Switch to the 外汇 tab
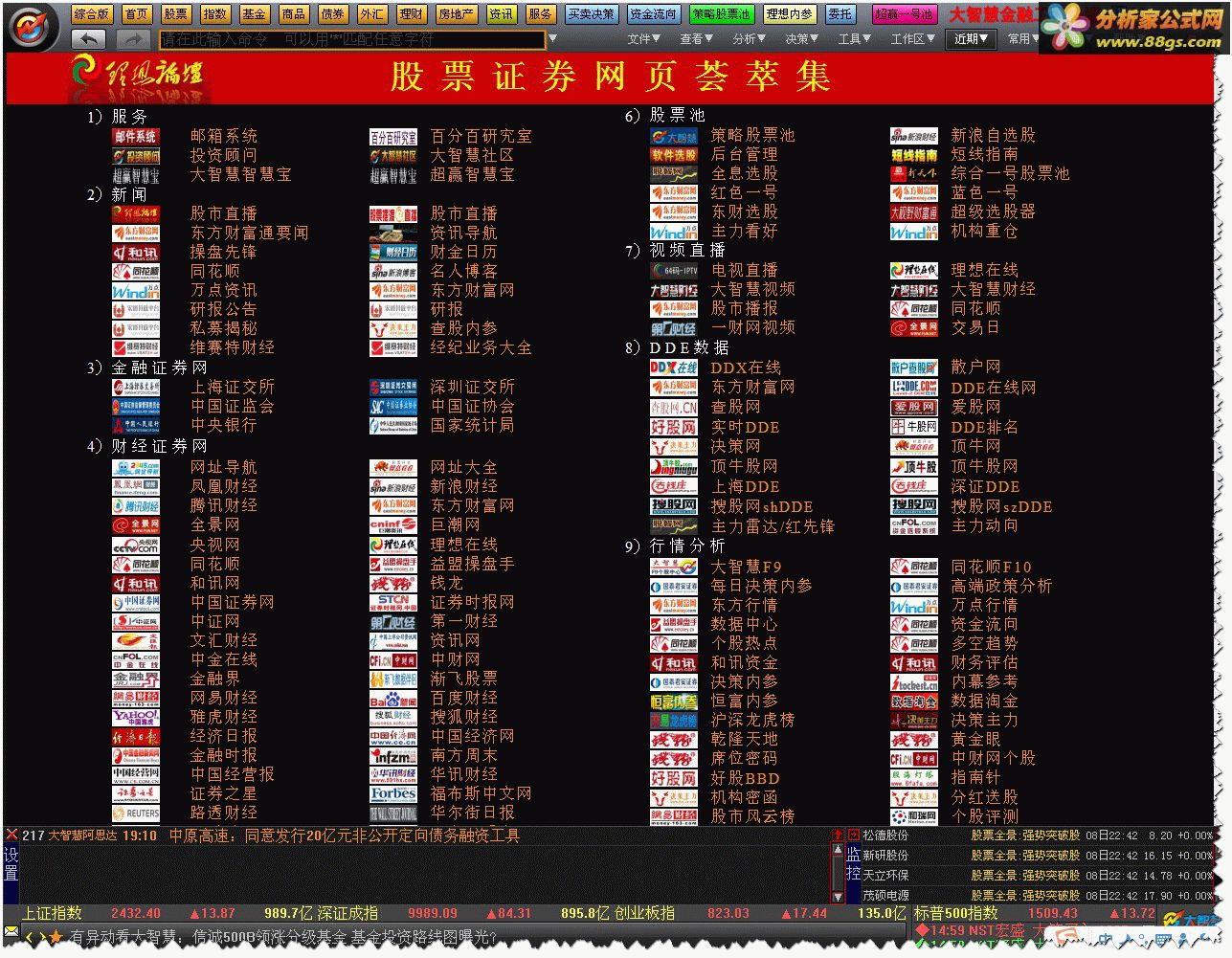 coord(372,14)
